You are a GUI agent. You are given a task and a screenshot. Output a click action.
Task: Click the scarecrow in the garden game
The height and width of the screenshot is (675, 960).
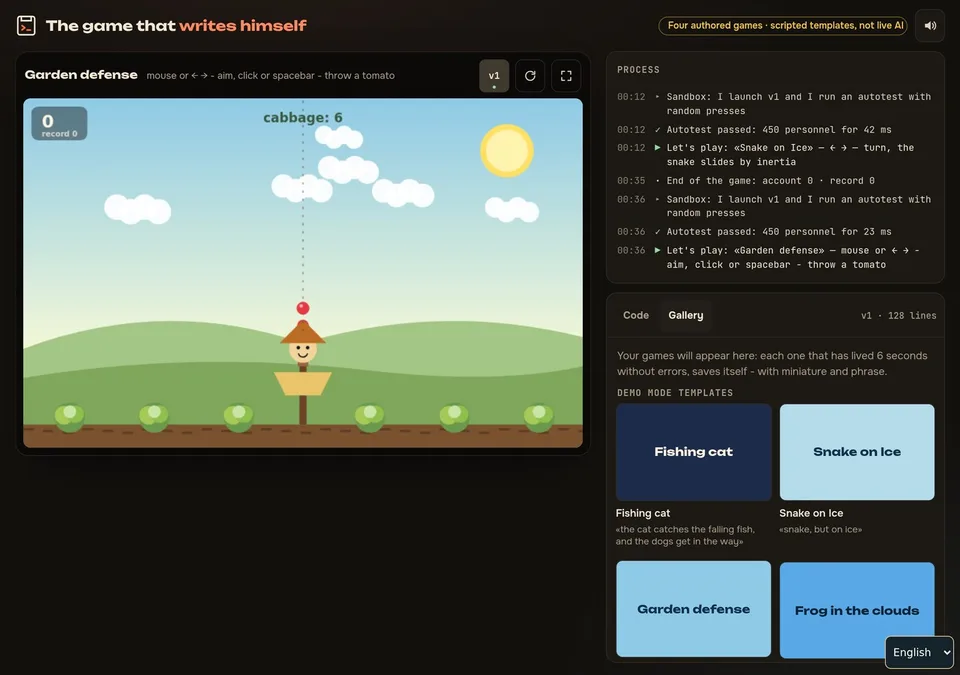point(303,374)
